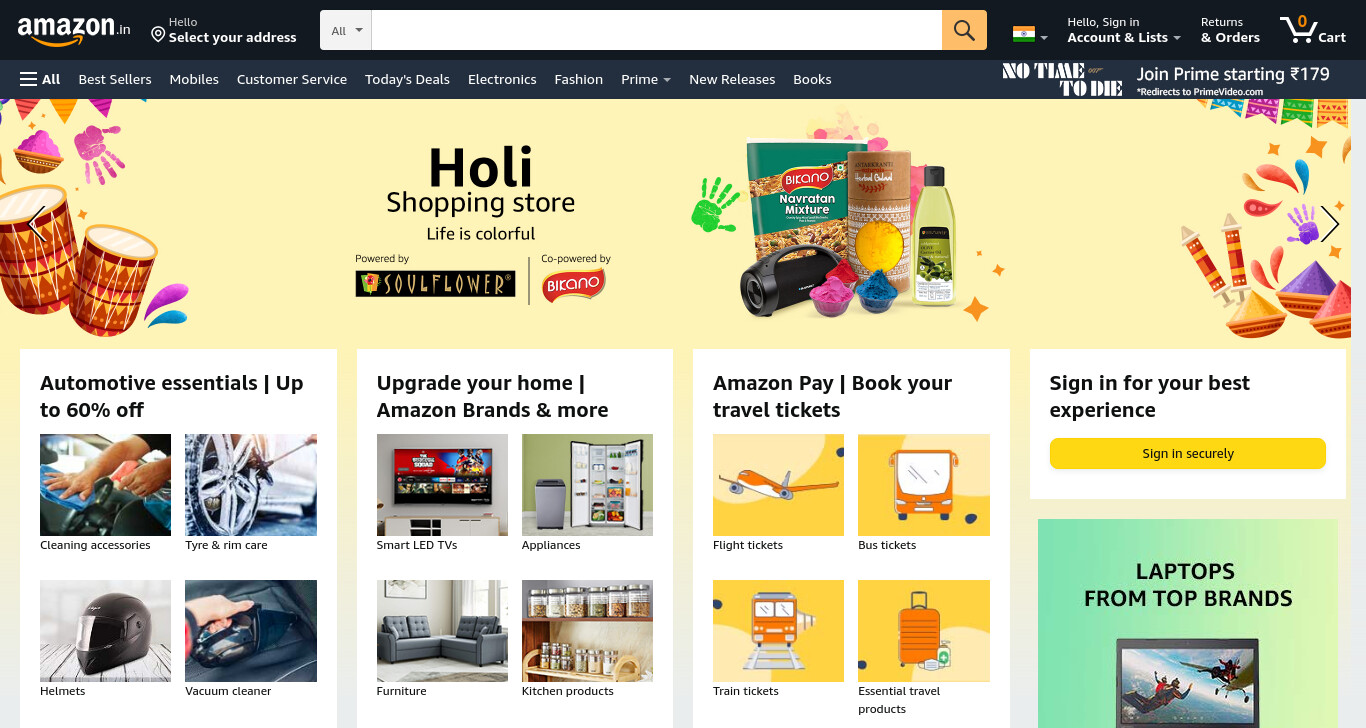Image resolution: width=1366 pixels, height=728 pixels.
Task: Select the Flight tickets thumbnail
Action: coord(778,485)
